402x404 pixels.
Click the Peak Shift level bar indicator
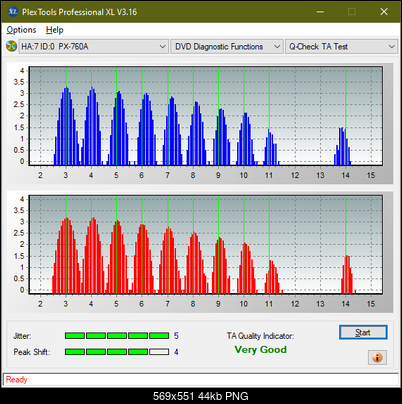tap(117, 352)
